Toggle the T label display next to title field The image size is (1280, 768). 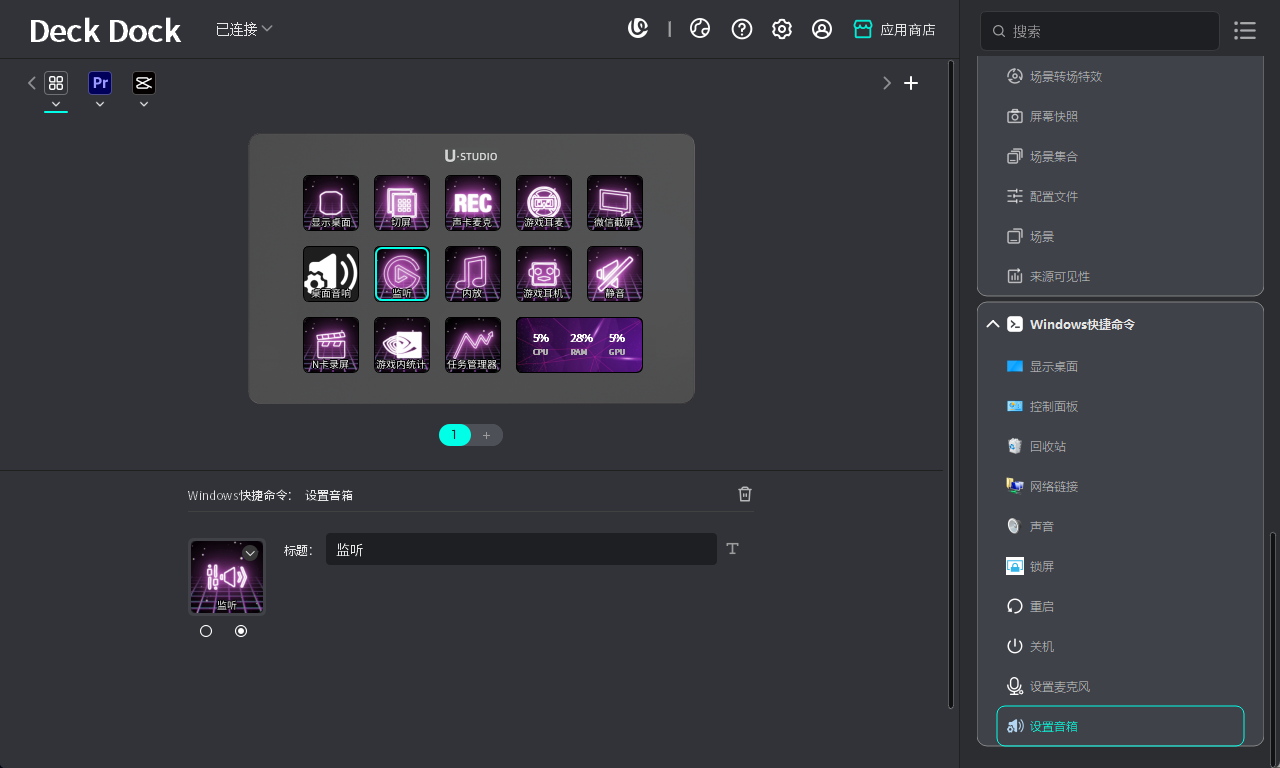(732, 548)
